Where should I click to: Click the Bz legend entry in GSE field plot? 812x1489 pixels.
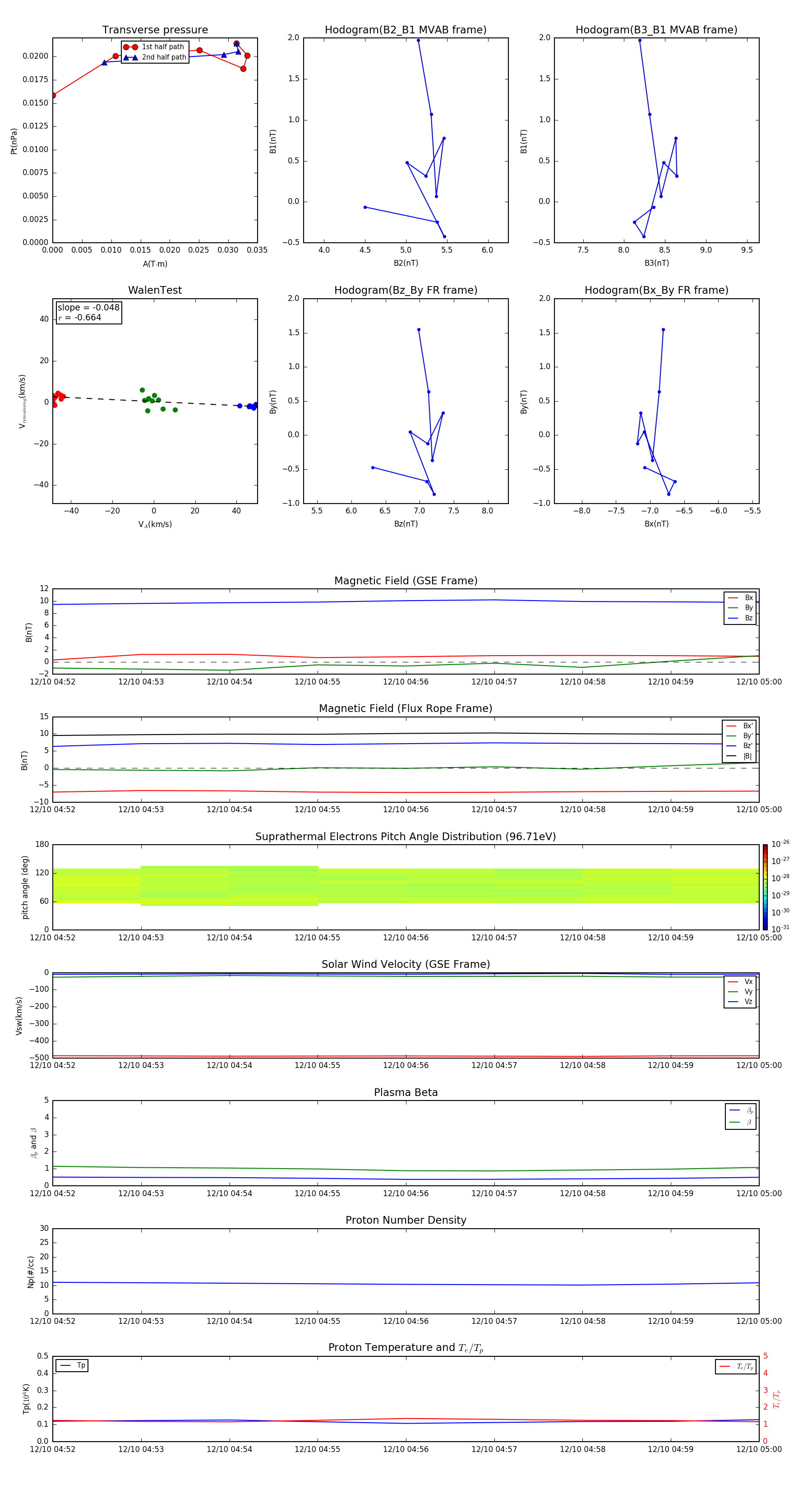pyautogui.click(x=740, y=618)
